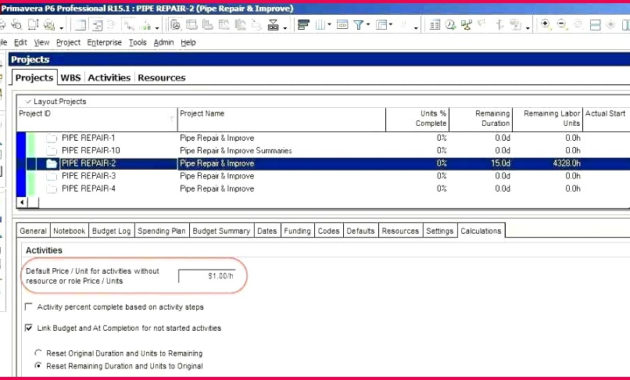The image size is (630, 380).
Task: Open the overflow arrow before the table grid icon
Action: point(416,28)
